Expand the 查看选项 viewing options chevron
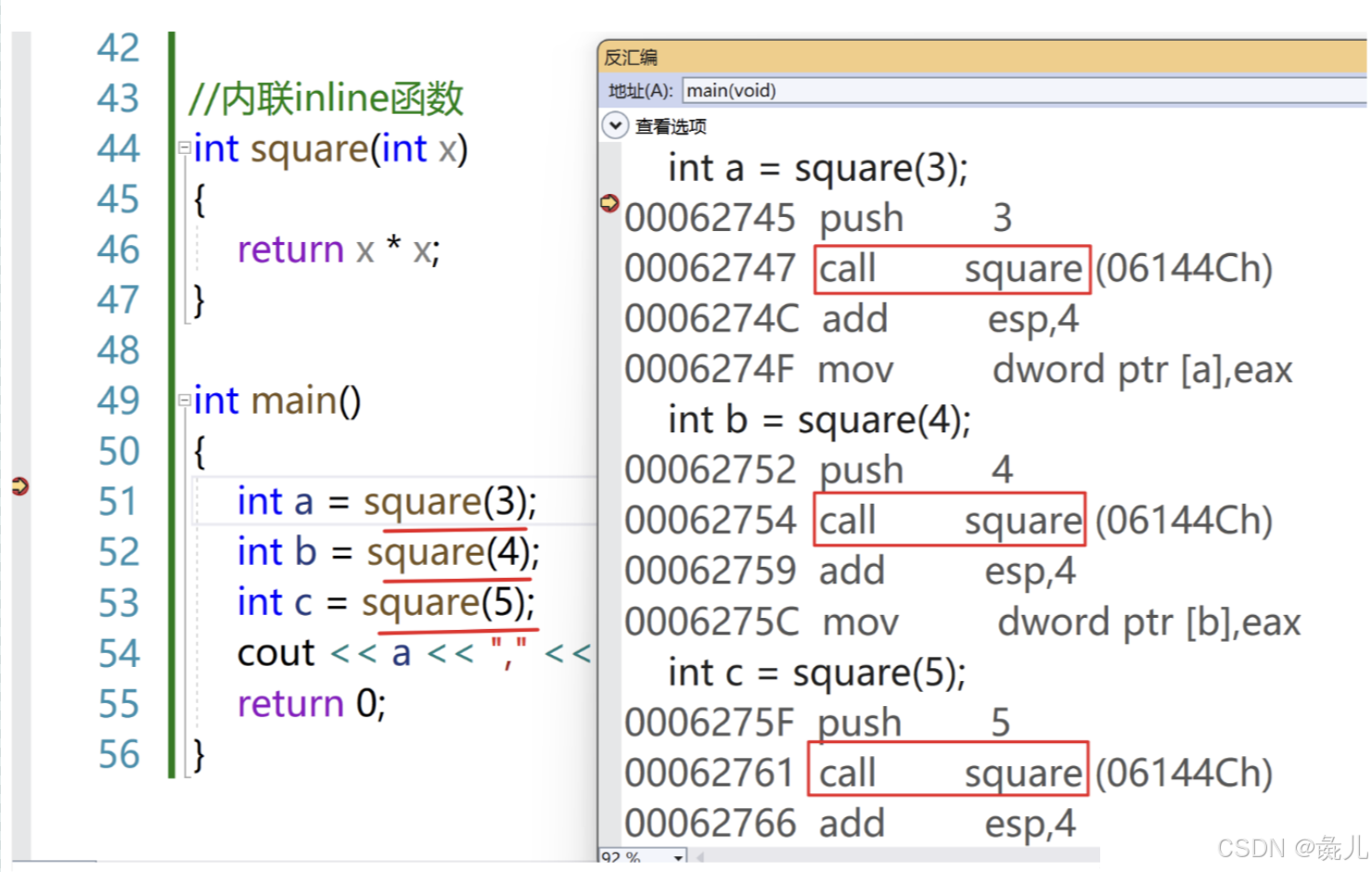 point(615,125)
